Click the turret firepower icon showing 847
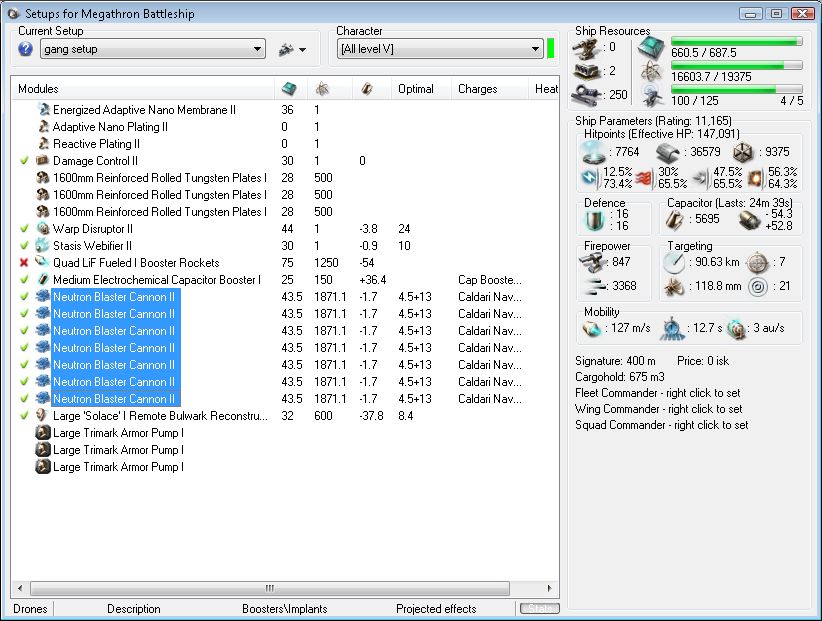822x621 pixels. [592, 262]
